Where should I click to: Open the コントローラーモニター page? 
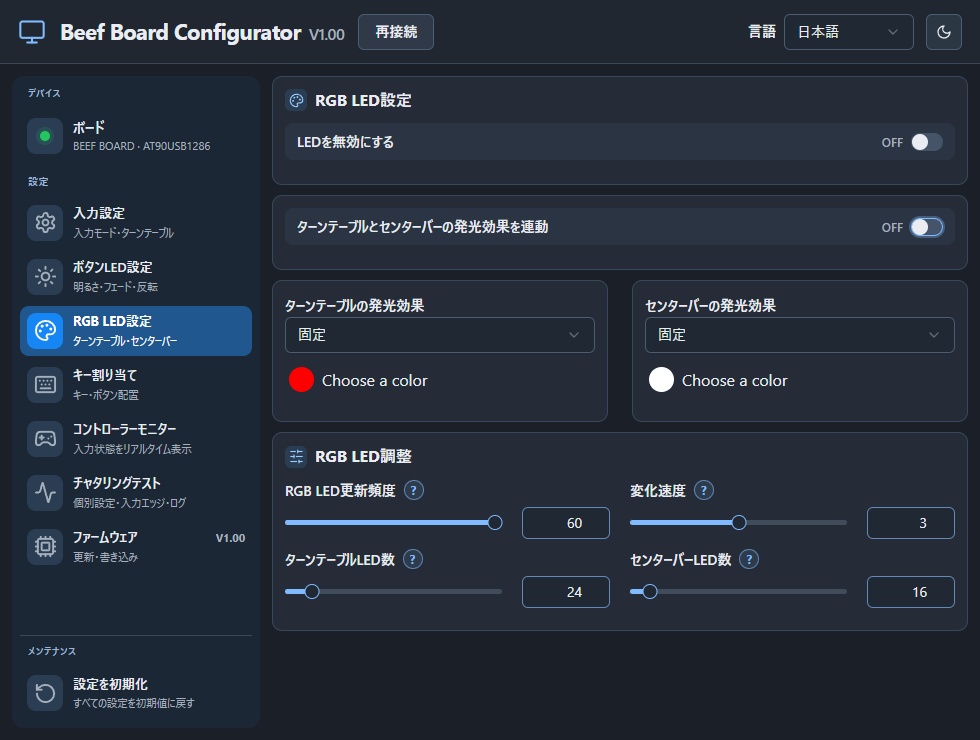136,439
